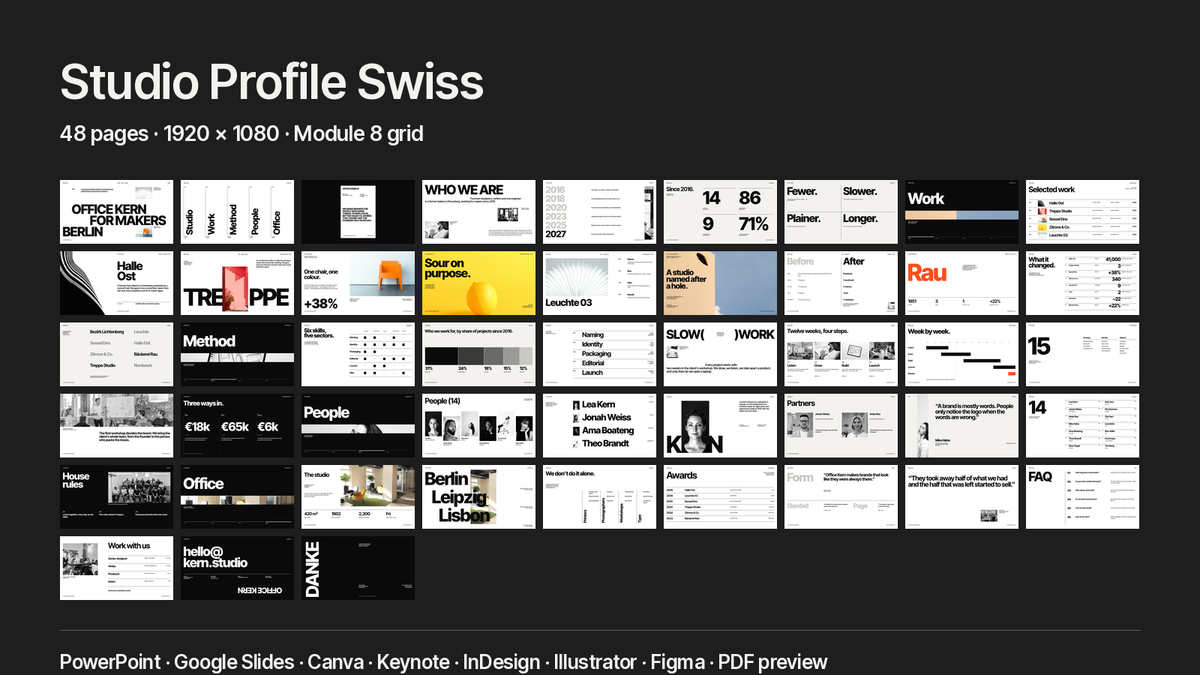The image size is (1200, 675).
Task: Click the Illustrator format label
Action: coord(595,662)
